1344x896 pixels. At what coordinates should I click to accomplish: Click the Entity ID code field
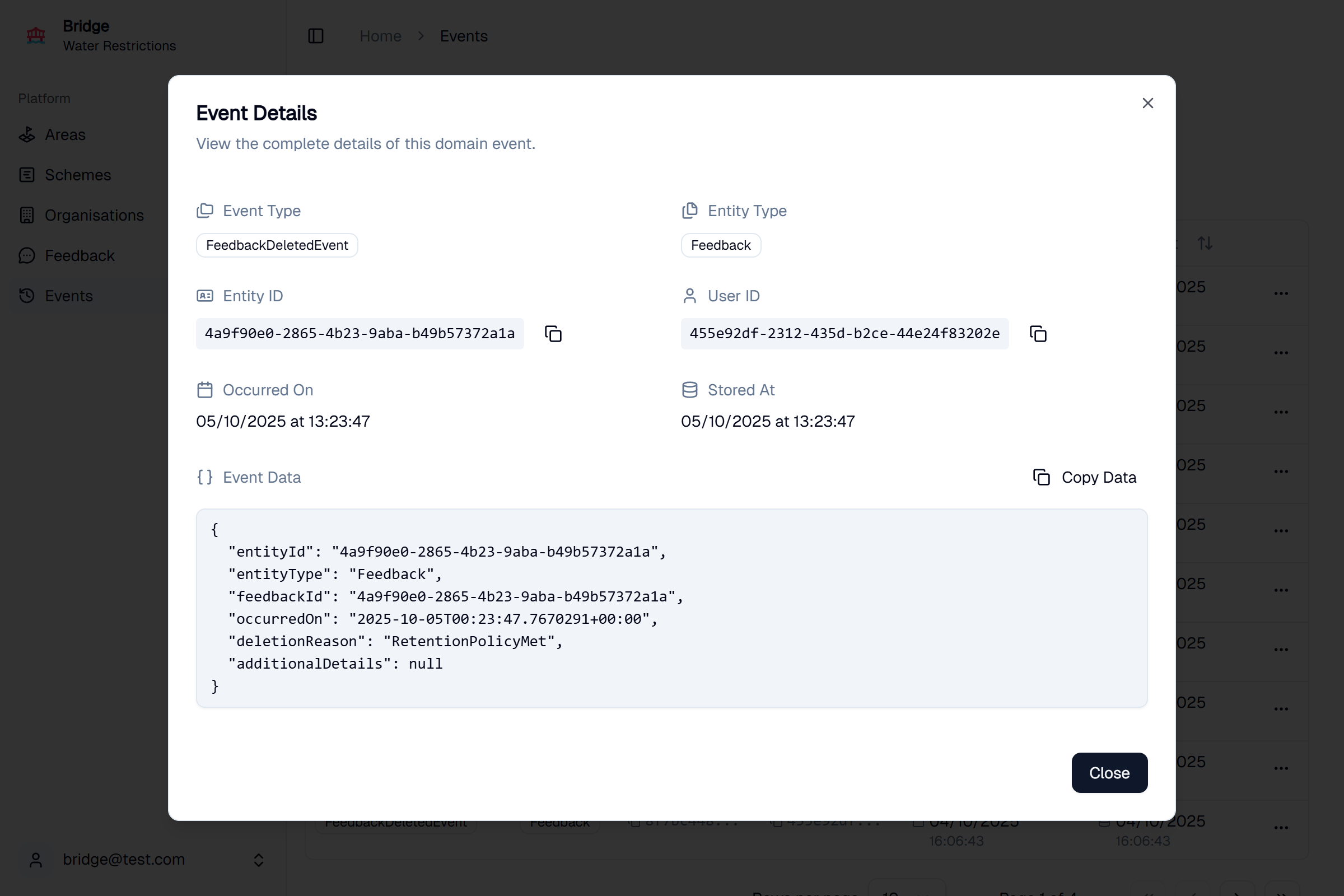[x=360, y=334]
